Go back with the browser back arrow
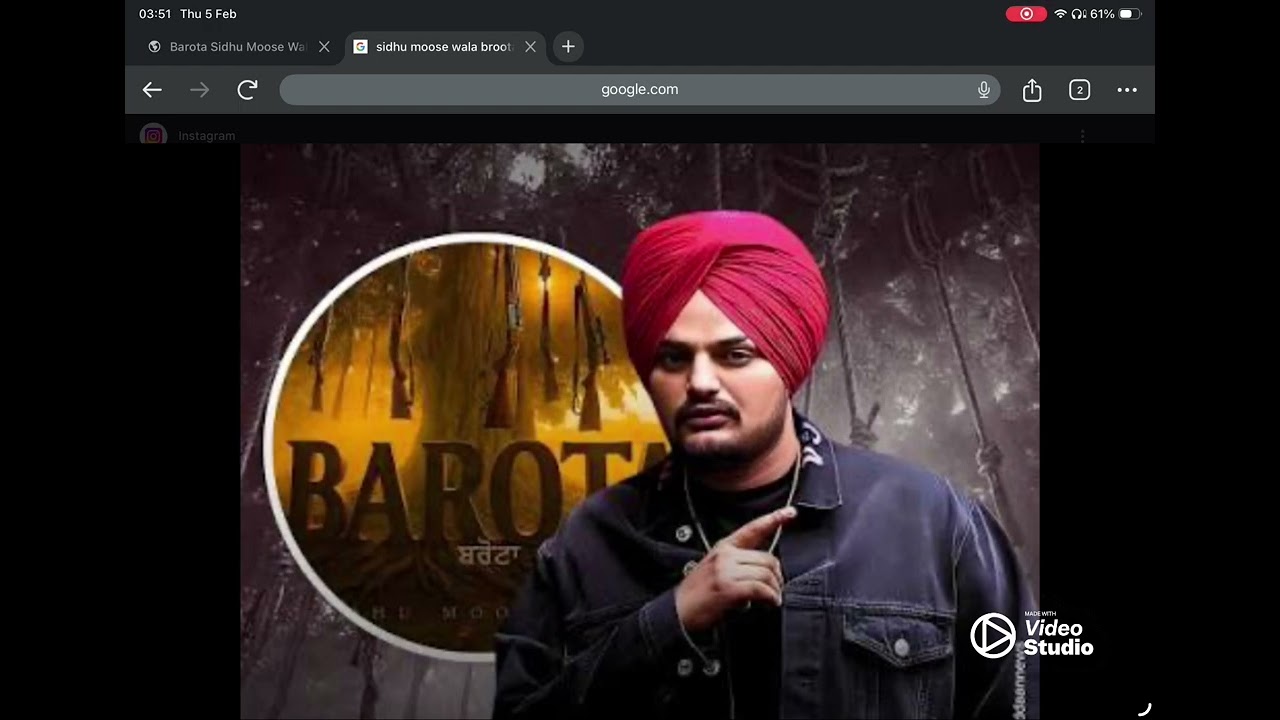 click(x=152, y=90)
